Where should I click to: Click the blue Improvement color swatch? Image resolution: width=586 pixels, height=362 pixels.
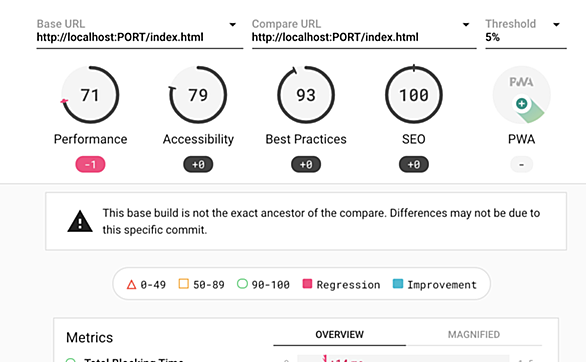[x=398, y=284]
